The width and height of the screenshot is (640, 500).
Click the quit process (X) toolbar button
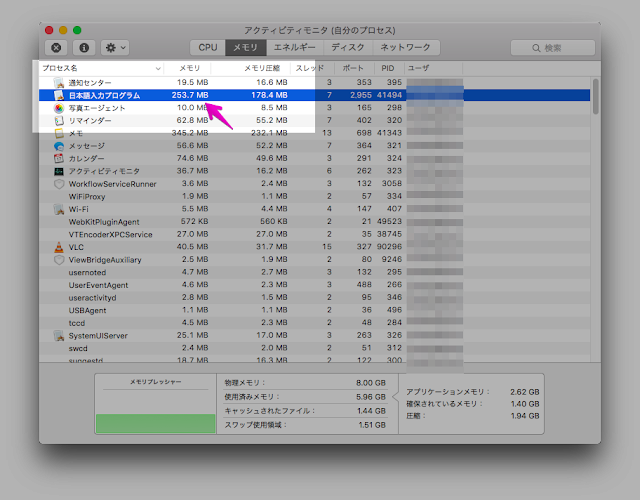[56, 47]
